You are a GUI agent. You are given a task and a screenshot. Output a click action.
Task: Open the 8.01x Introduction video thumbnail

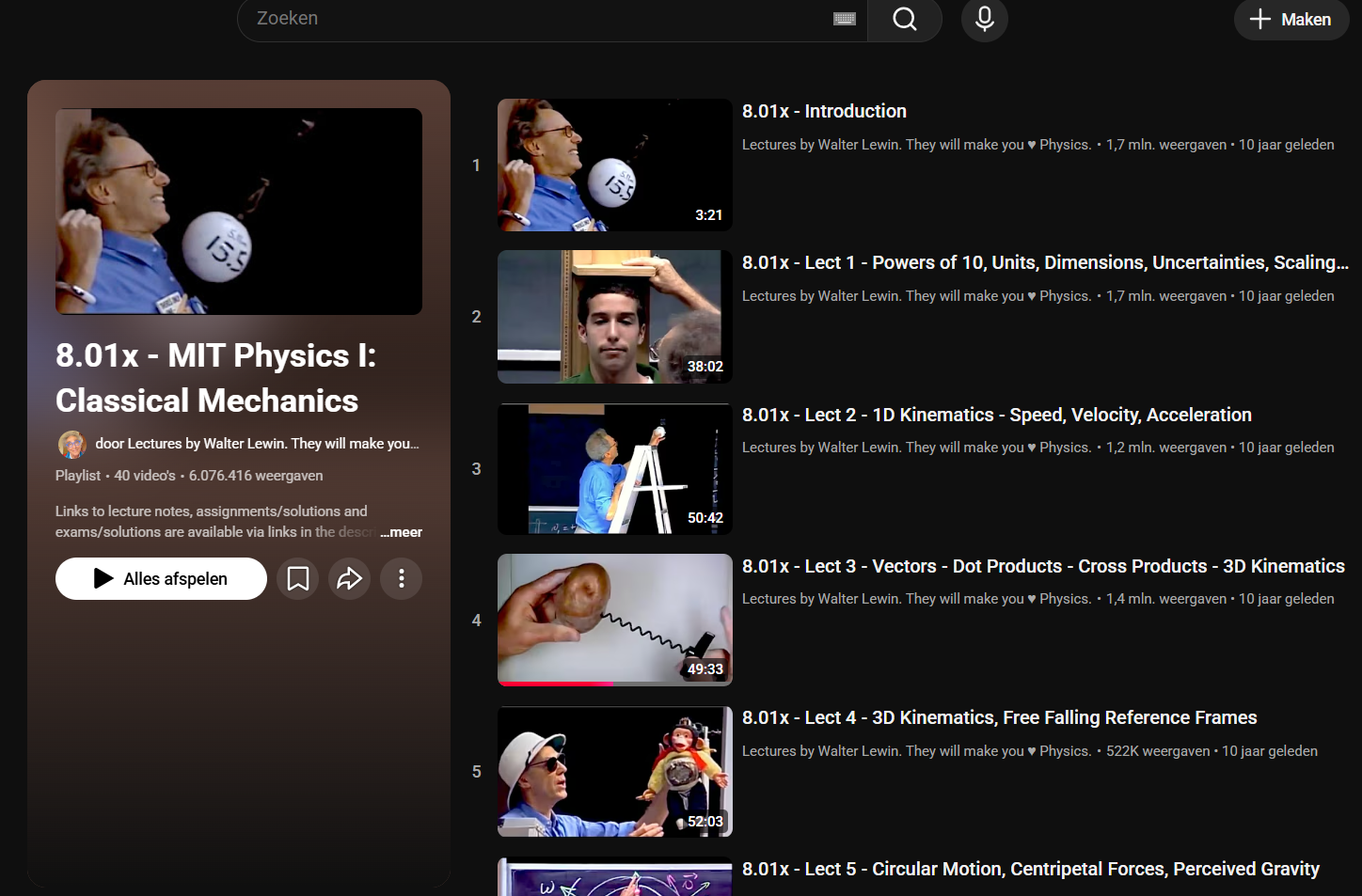(x=614, y=165)
